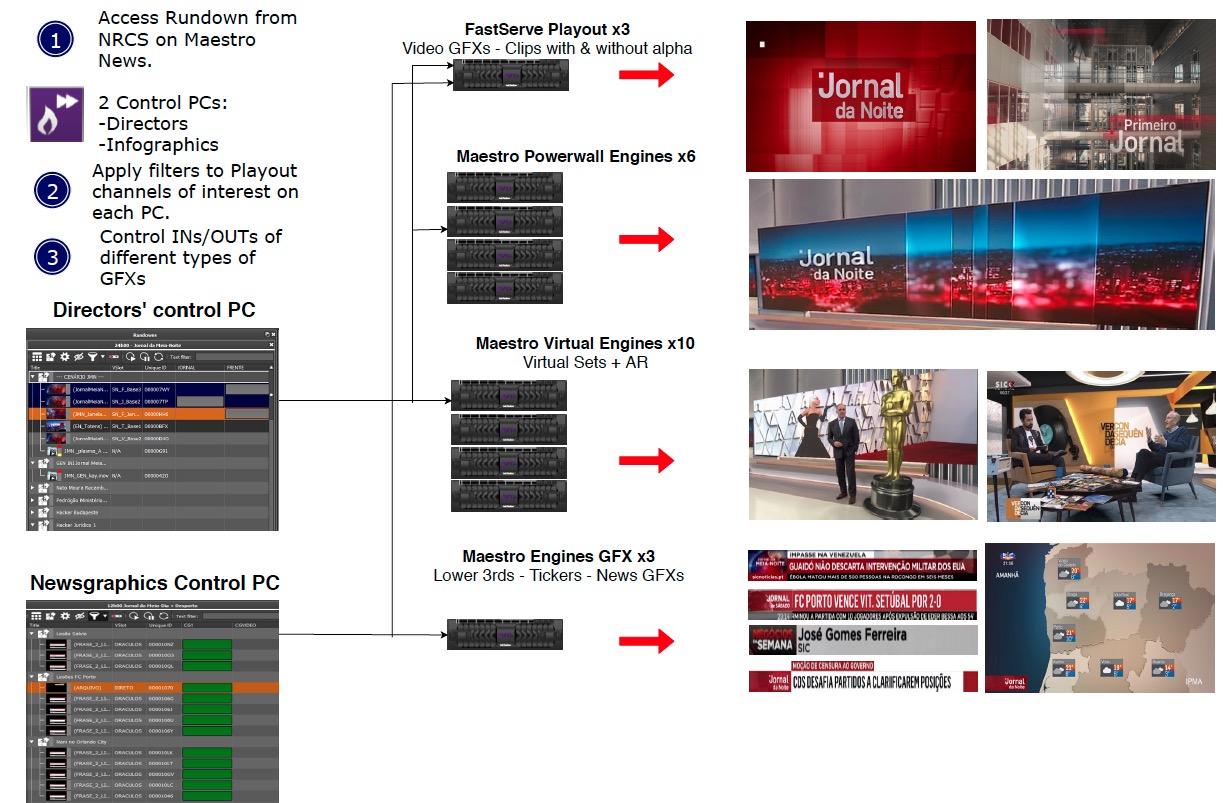The width and height of the screenshot is (1227, 803).
Task: Open column layout grid icon in Directors' rundown
Action: pos(37,357)
